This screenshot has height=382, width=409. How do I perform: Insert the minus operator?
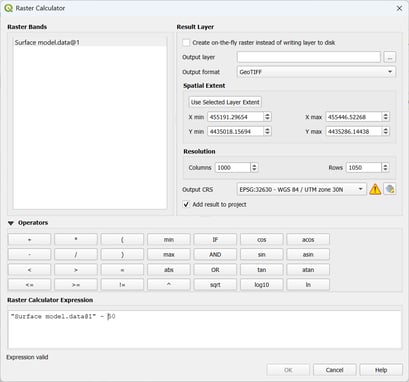29,254
